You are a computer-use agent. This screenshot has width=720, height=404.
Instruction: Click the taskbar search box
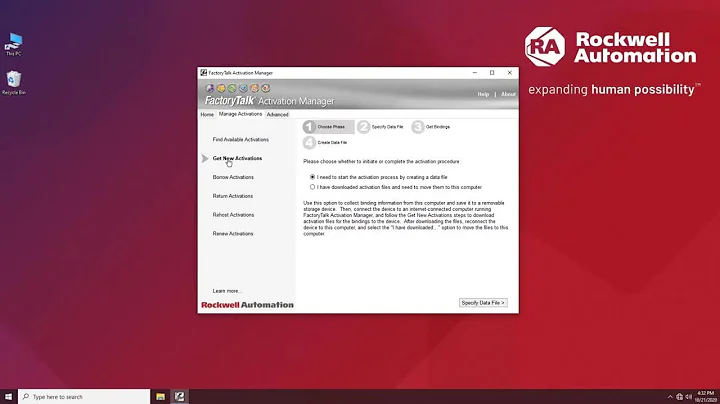point(84,397)
